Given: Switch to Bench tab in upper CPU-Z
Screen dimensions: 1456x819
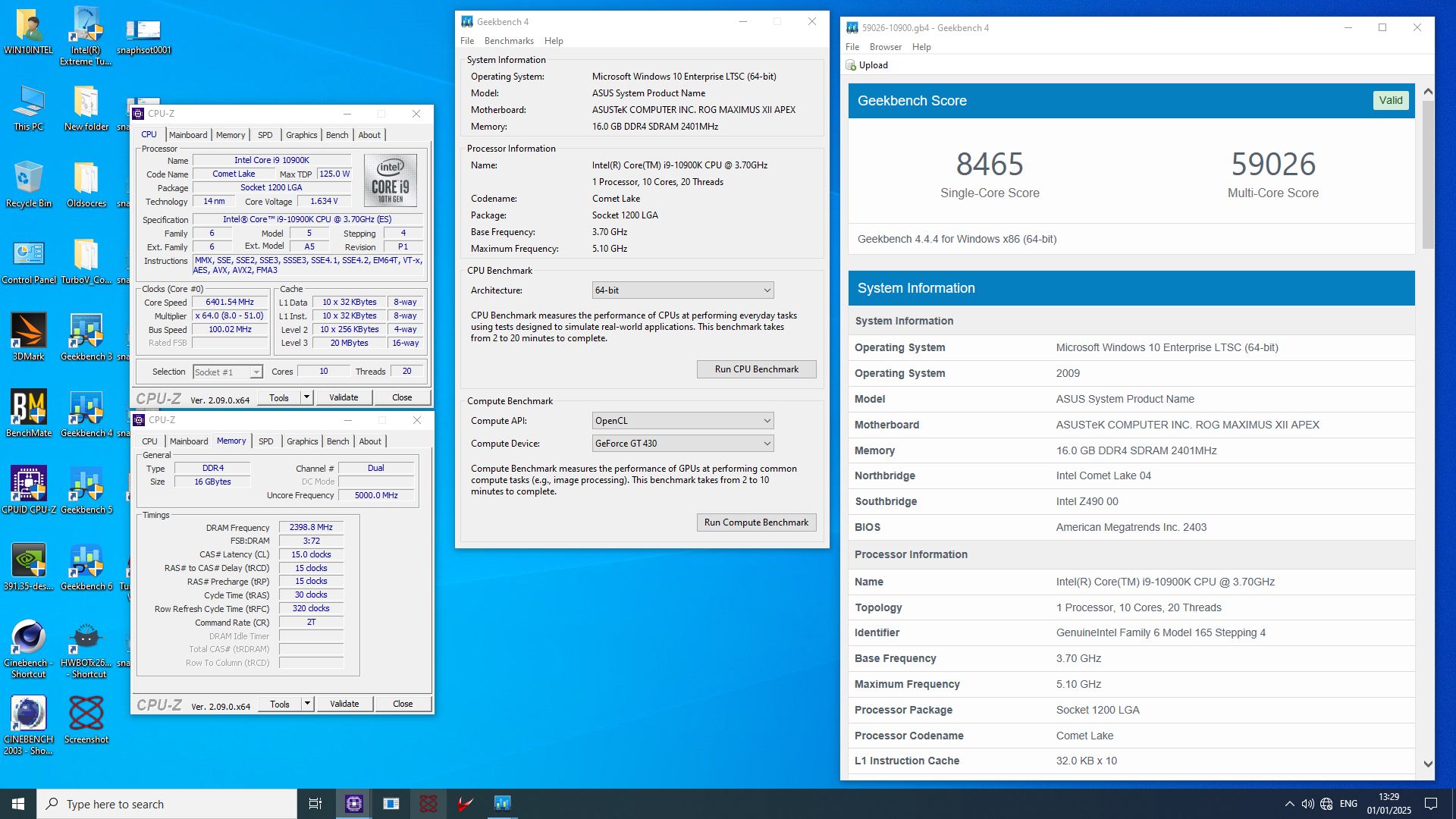Looking at the screenshot, I should point(337,135).
